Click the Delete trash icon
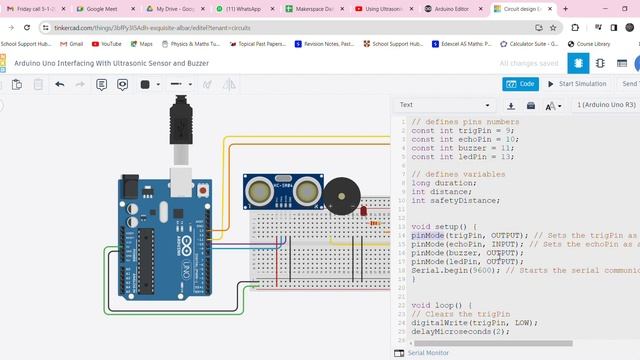640x360 pixels. click(38, 84)
